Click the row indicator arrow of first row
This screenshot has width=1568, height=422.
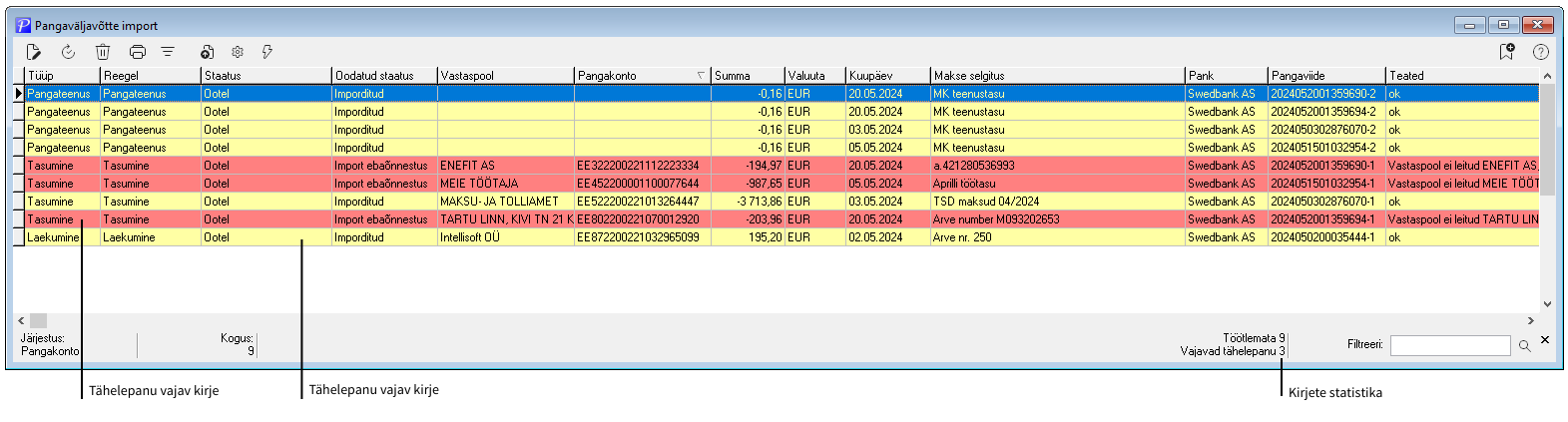(x=18, y=94)
